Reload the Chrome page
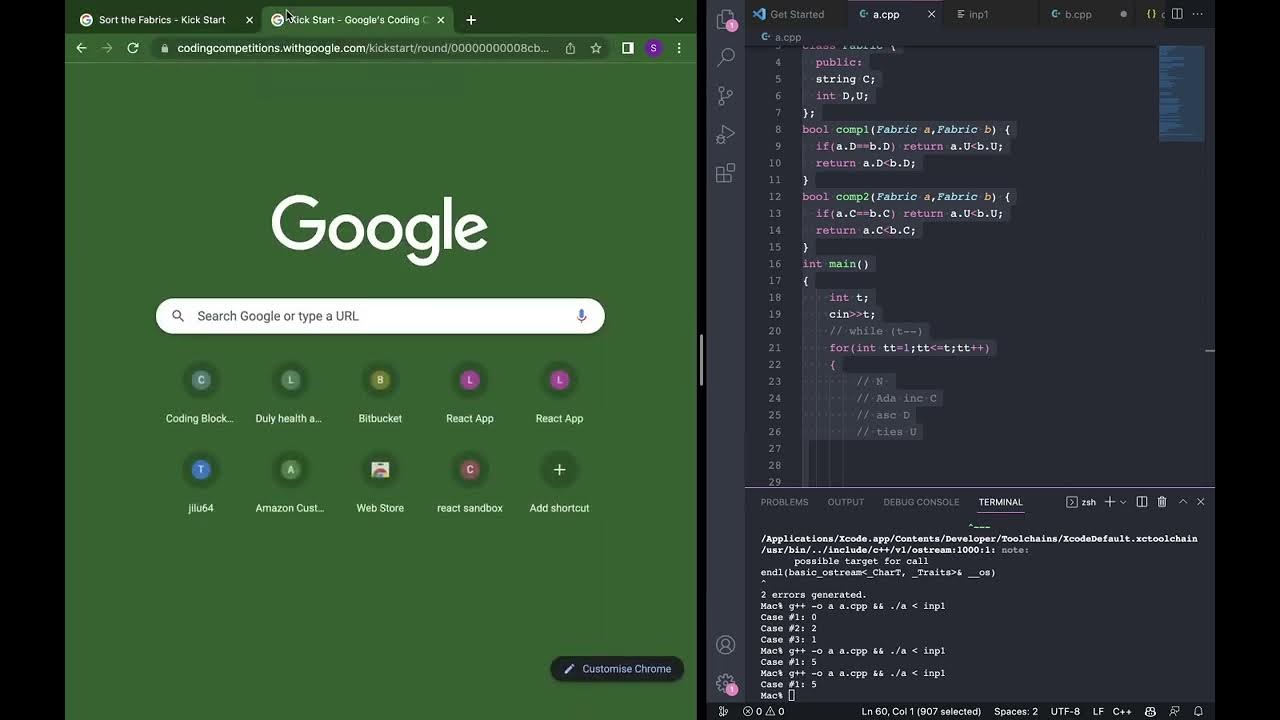 click(x=133, y=48)
